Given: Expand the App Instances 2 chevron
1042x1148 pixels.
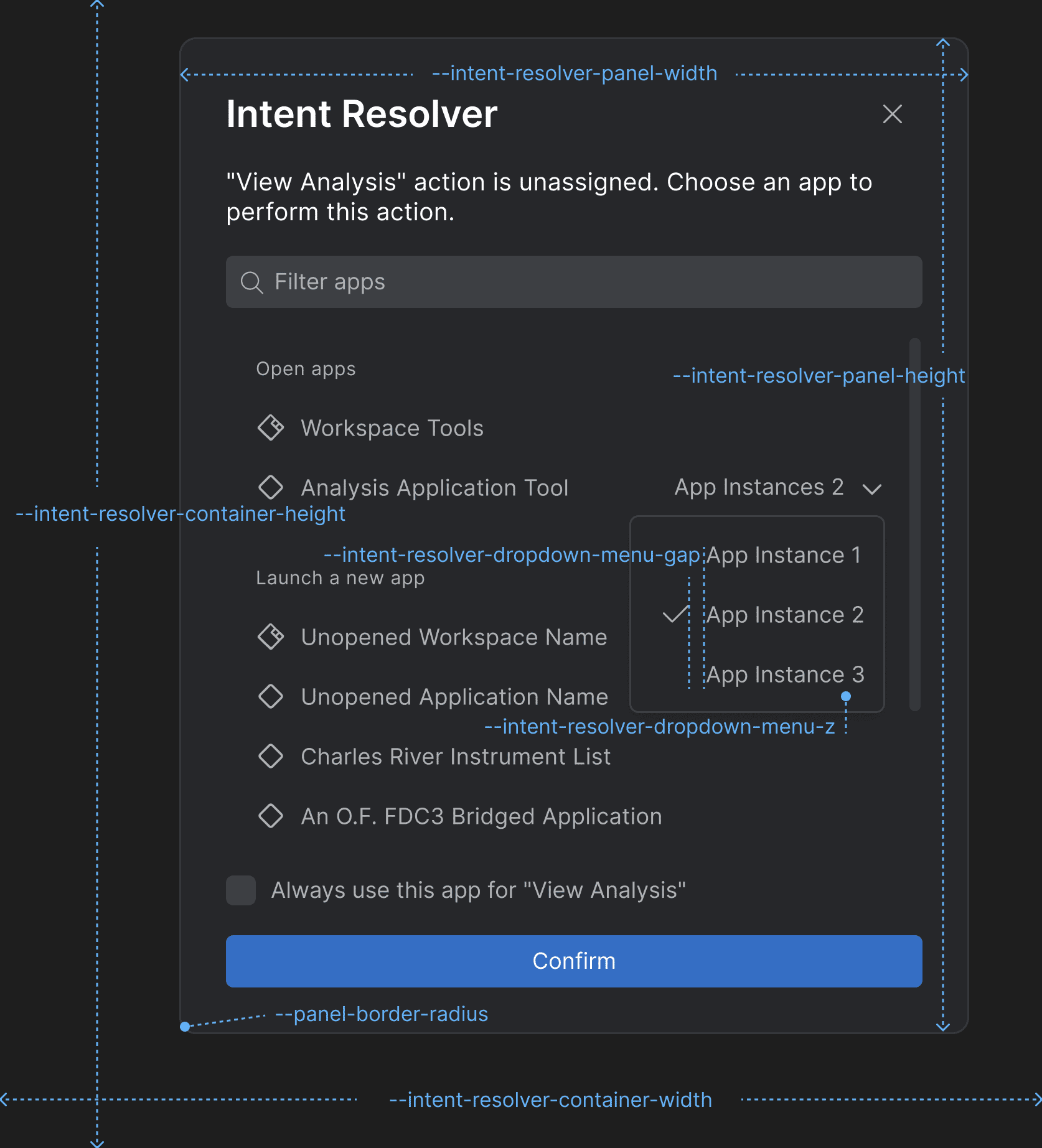Looking at the screenshot, I should coord(872,489).
